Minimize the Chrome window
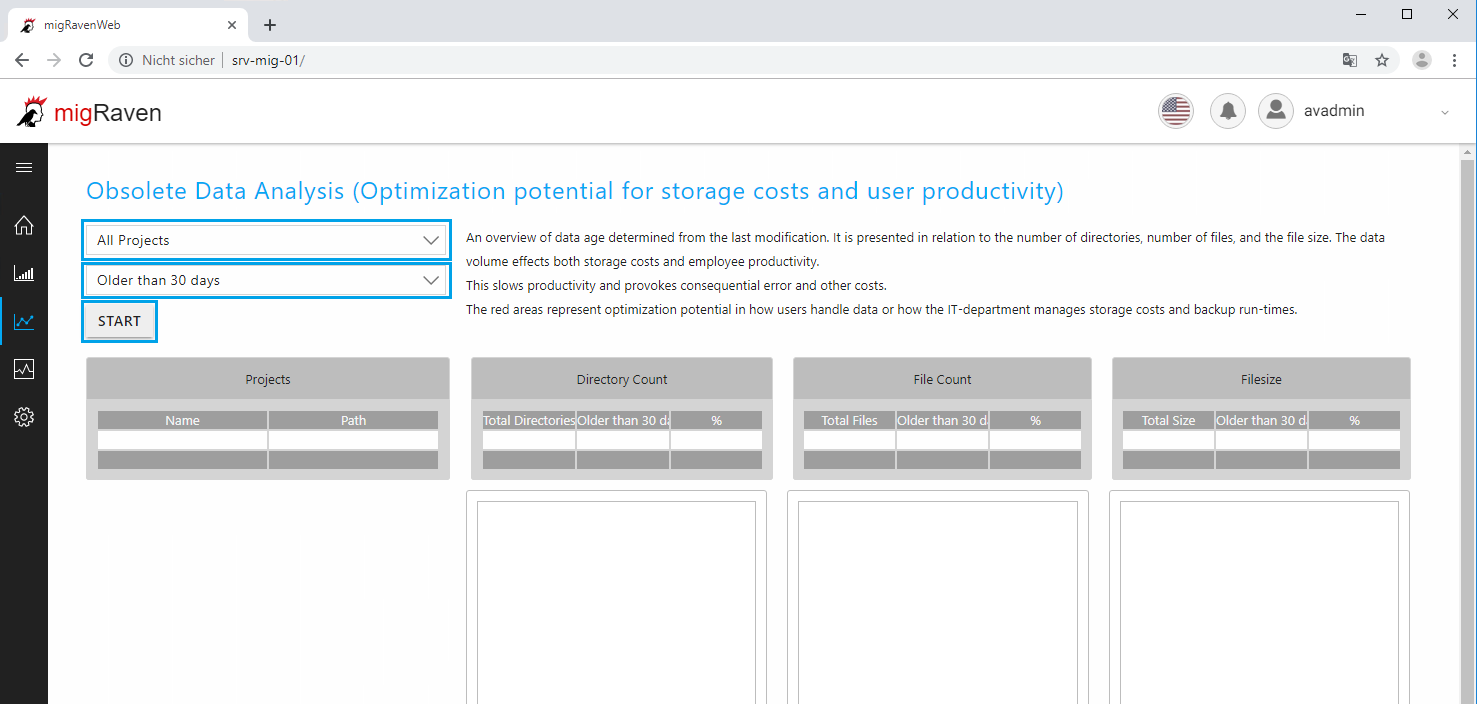Screen dimensions: 1477x704 coord(1361,14)
